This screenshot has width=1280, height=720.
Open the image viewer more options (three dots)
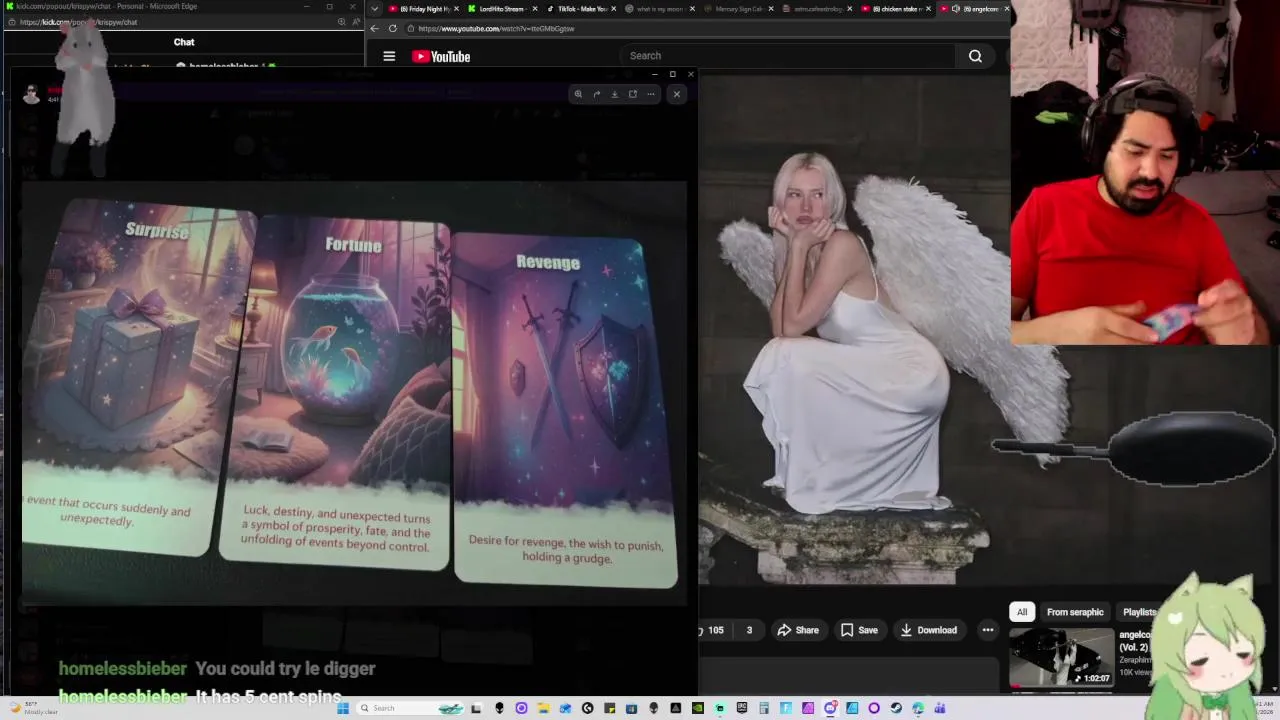(650, 94)
